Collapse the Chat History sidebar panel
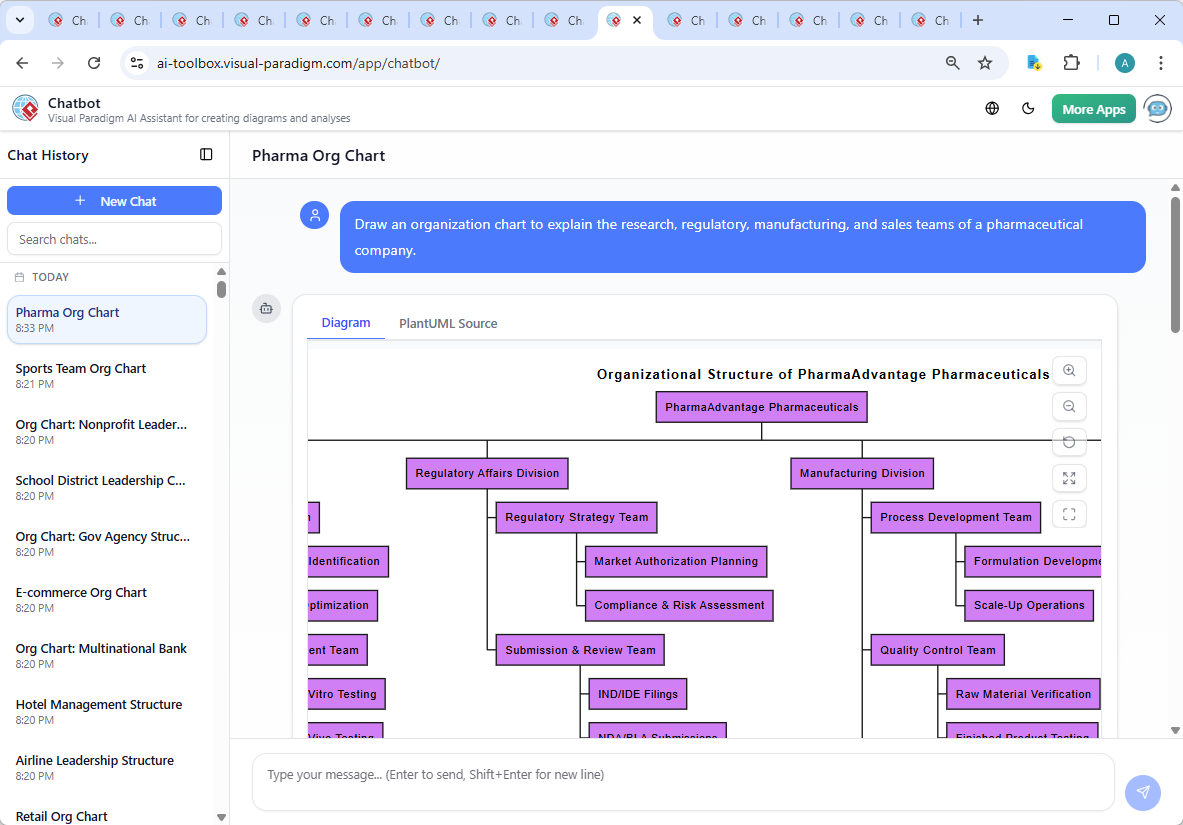This screenshot has height=825, width=1183. coord(206,154)
